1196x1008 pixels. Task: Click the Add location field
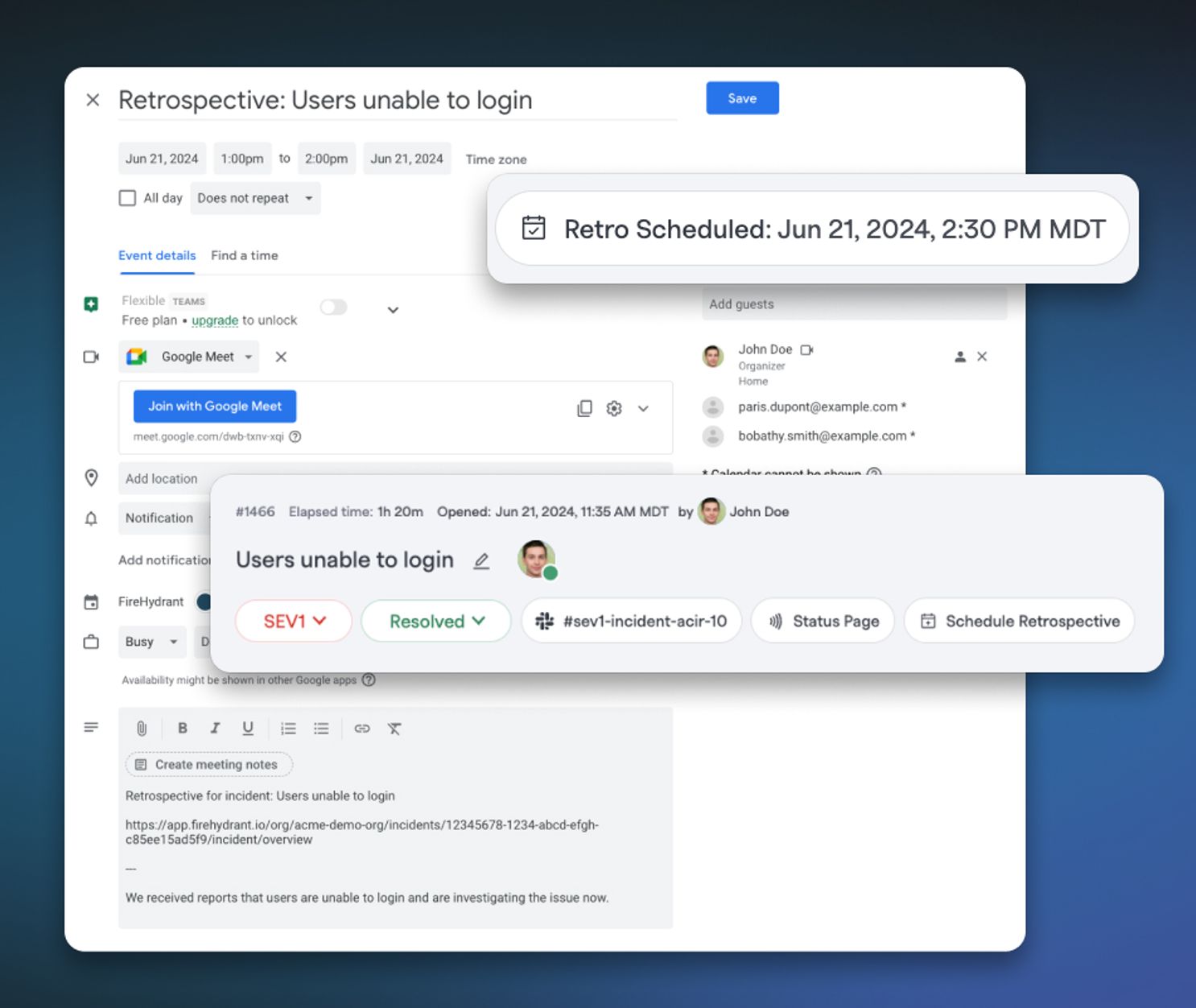click(395, 478)
